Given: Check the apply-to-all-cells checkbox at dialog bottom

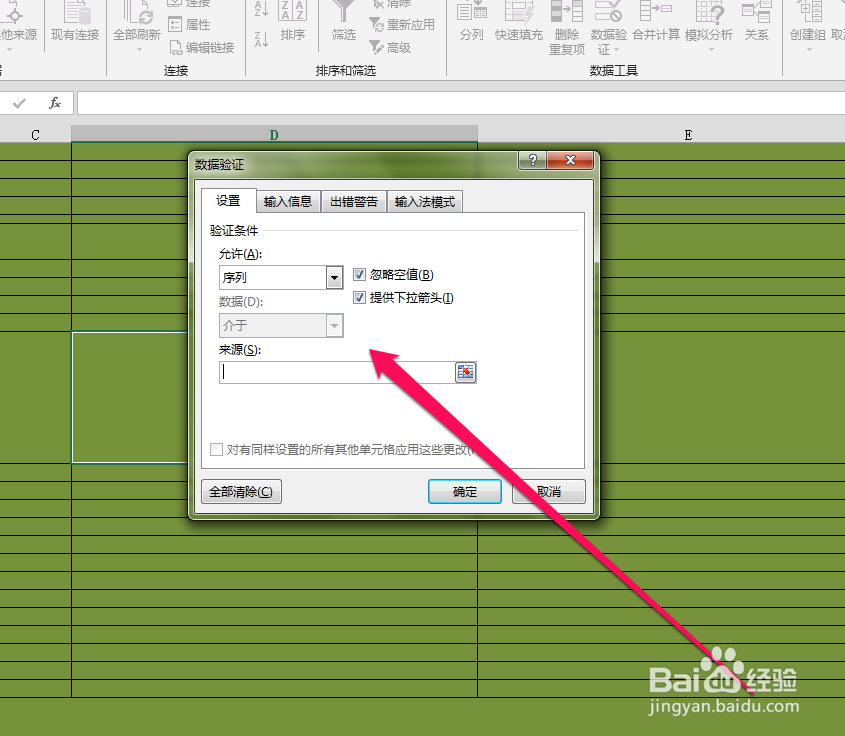Looking at the screenshot, I should tap(217, 449).
